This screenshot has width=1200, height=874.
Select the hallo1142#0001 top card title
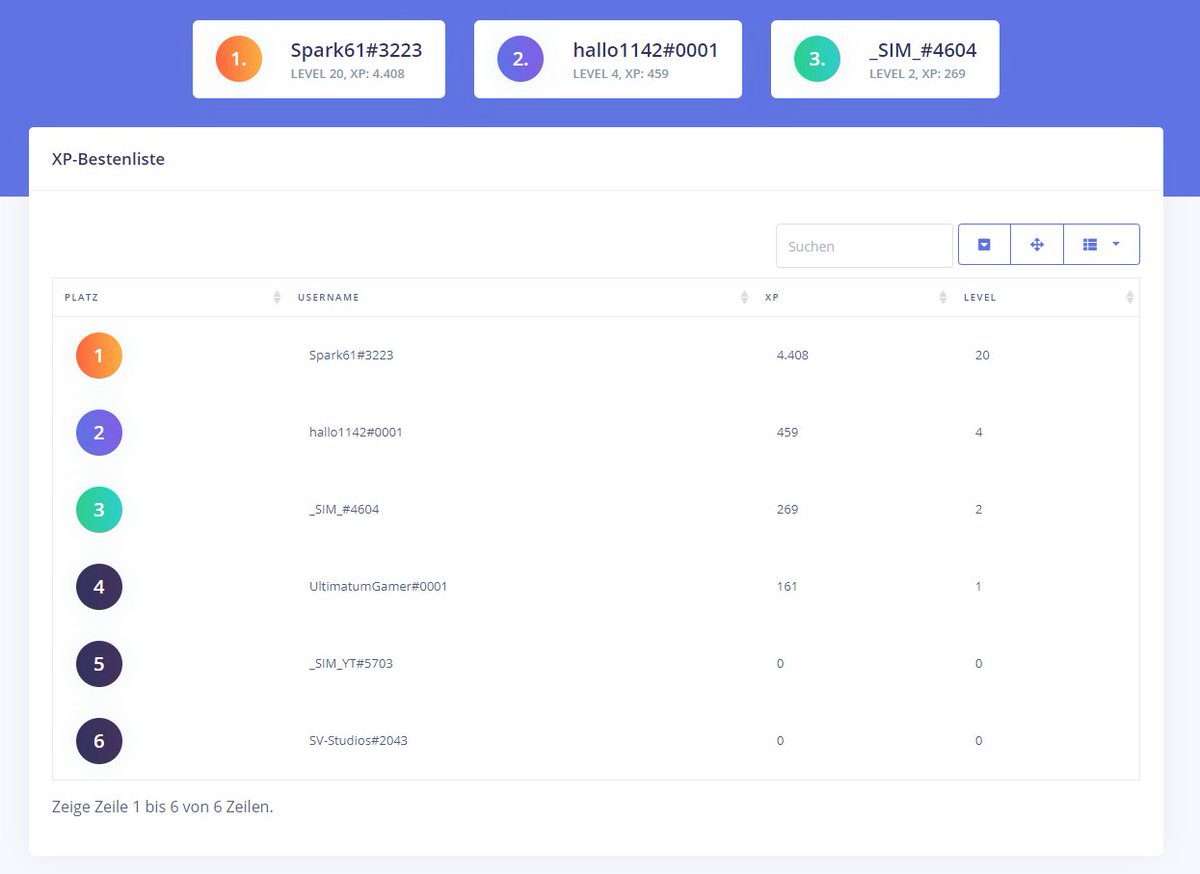tap(646, 50)
